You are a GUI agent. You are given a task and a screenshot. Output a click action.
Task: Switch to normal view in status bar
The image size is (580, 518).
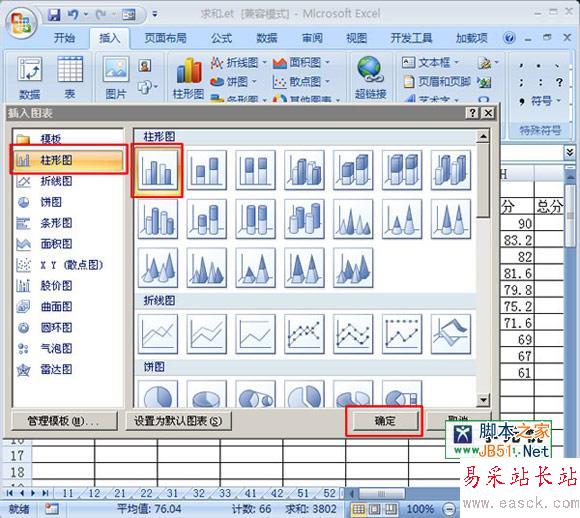point(358,509)
